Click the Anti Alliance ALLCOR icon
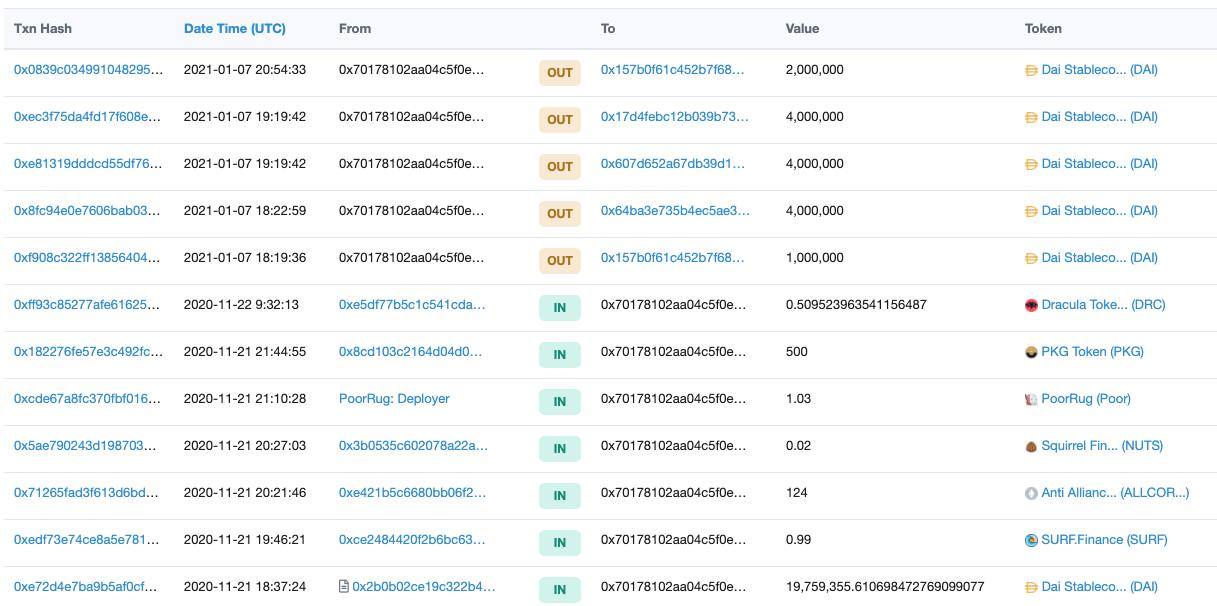Screen dimensions: 1217x606 click(x=1031, y=493)
